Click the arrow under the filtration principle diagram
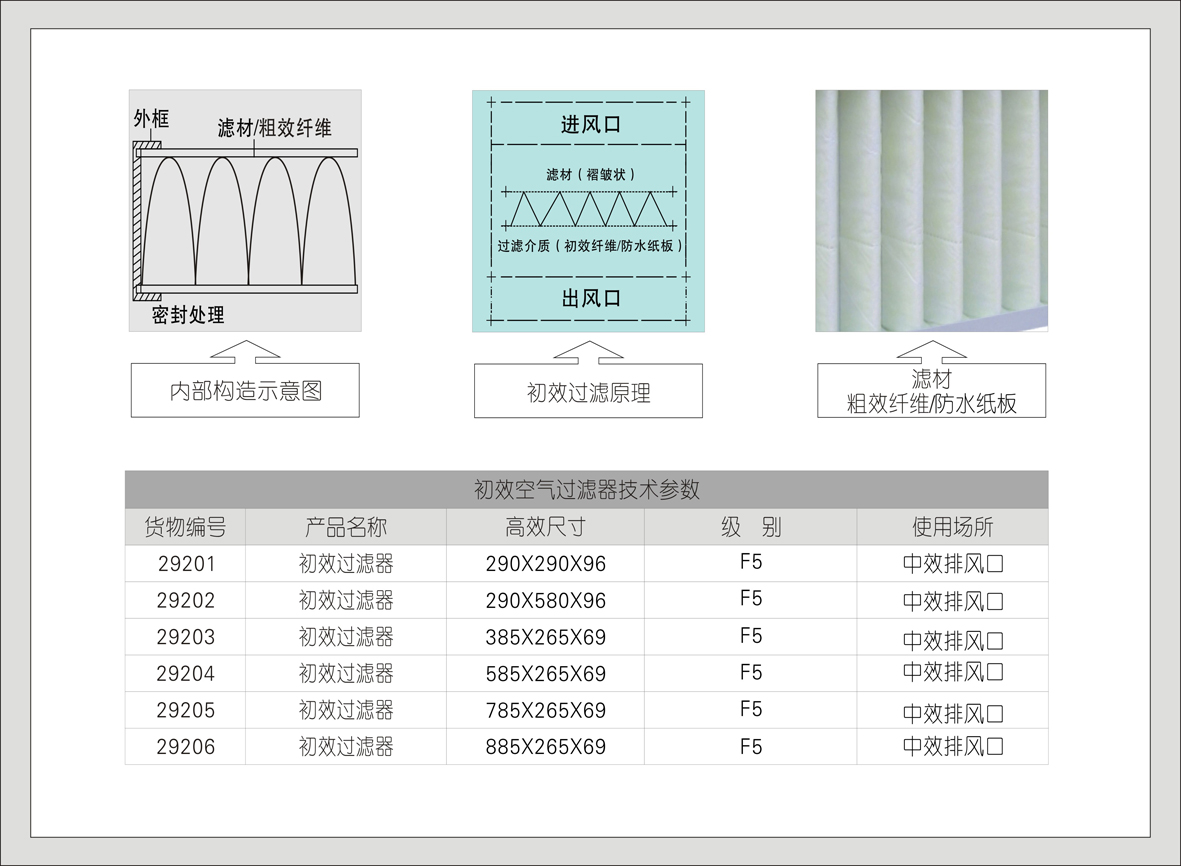Image resolution: width=1181 pixels, height=866 pixels. click(x=588, y=353)
